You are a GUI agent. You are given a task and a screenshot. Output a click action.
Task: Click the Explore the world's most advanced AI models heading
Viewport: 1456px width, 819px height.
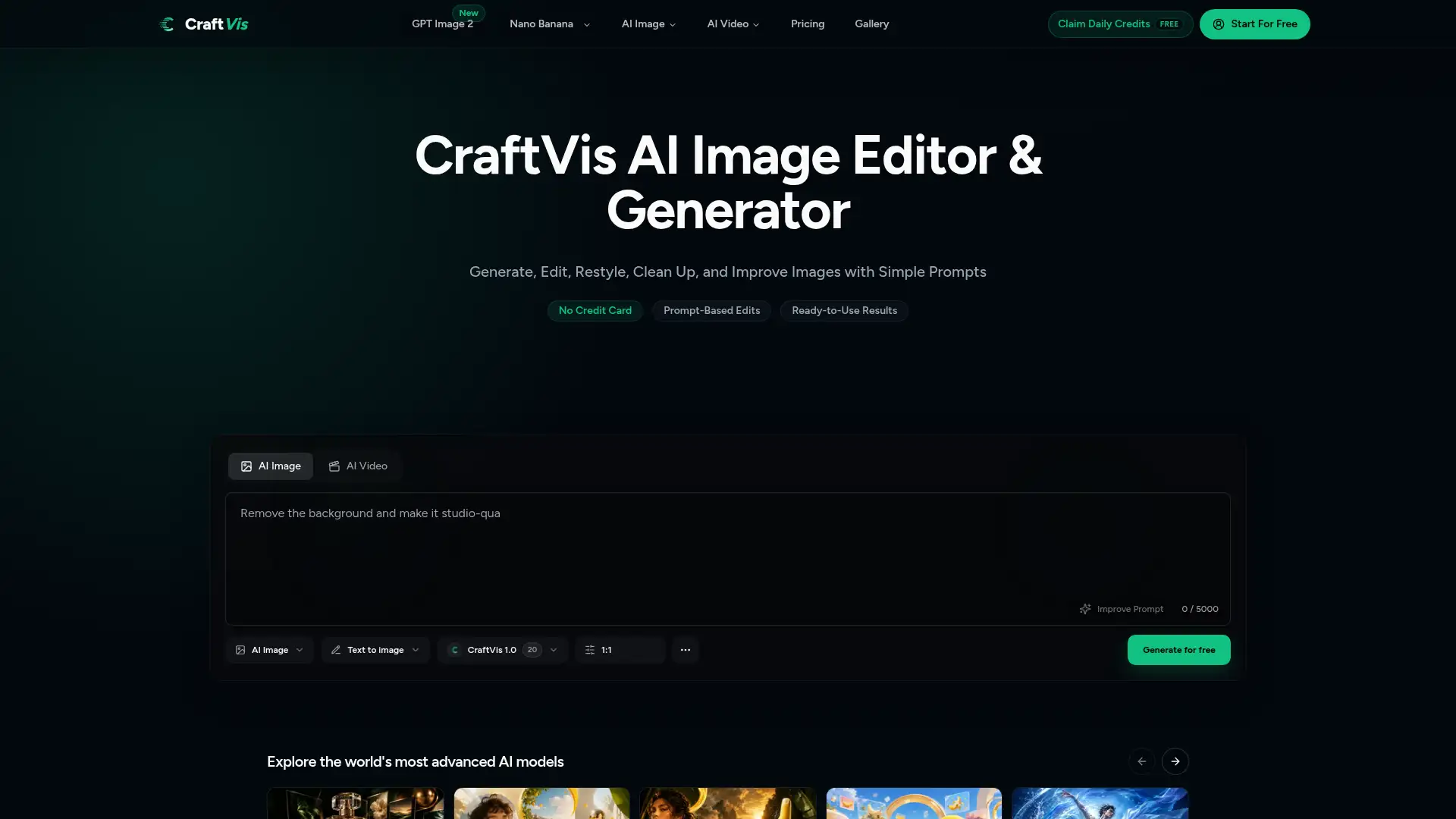(416, 762)
